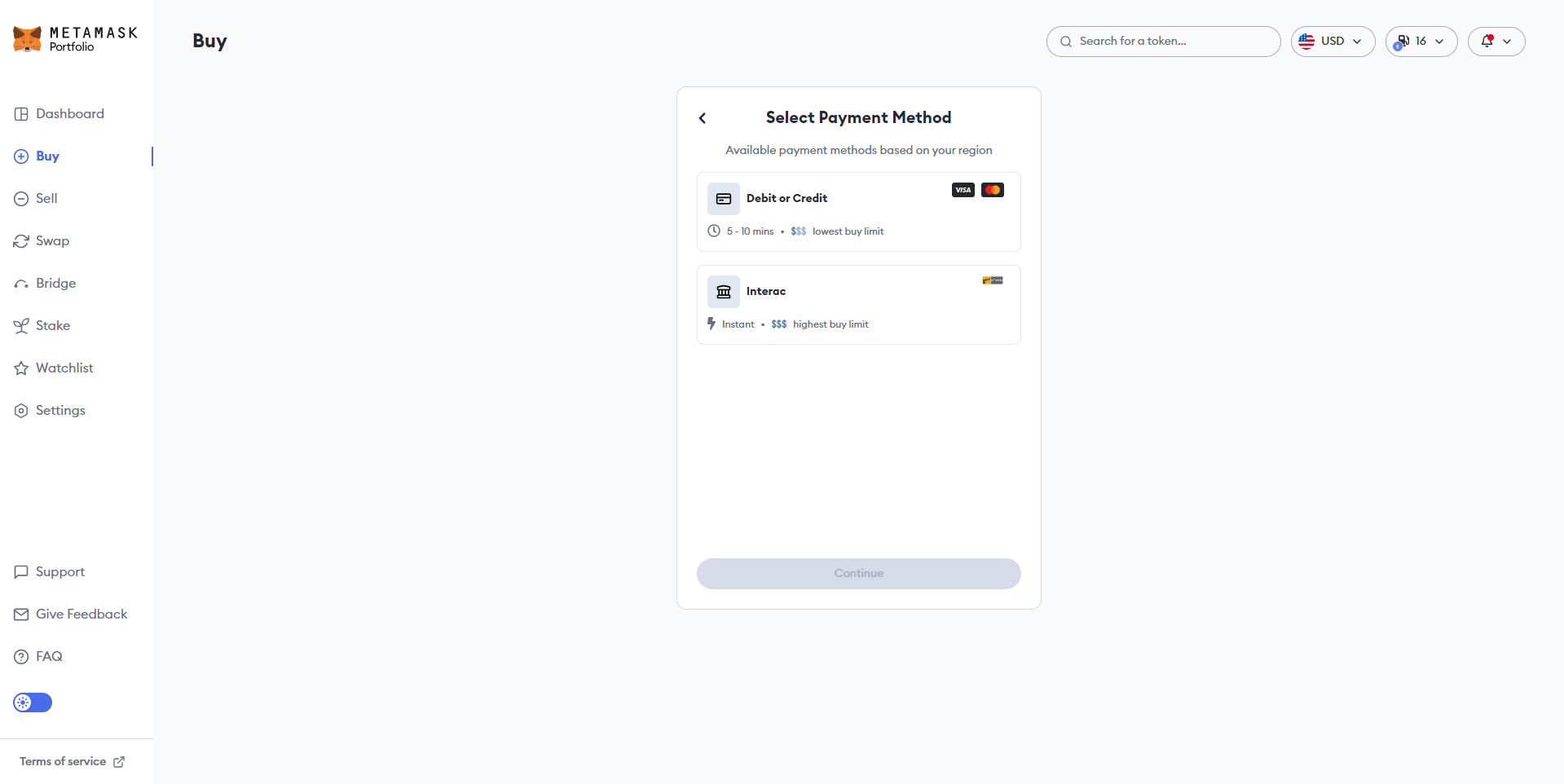Screen dimensions: 1564x784
Task: Expand the accounts dropdown showing 16
Action: (1421, 42)
